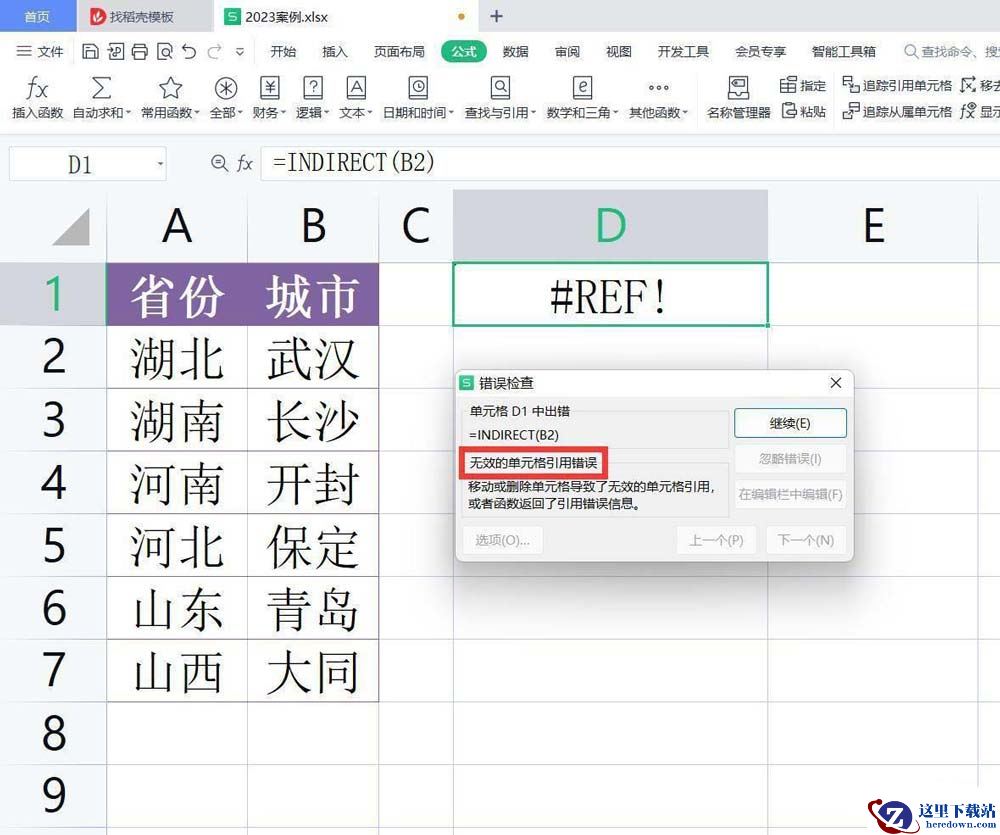Select column D header
1000x835 pixels.
click(610, 225)
